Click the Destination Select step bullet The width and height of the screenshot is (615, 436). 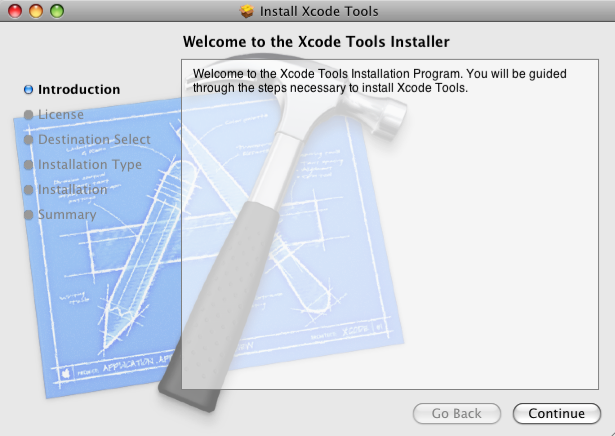(x=28, y=140)
